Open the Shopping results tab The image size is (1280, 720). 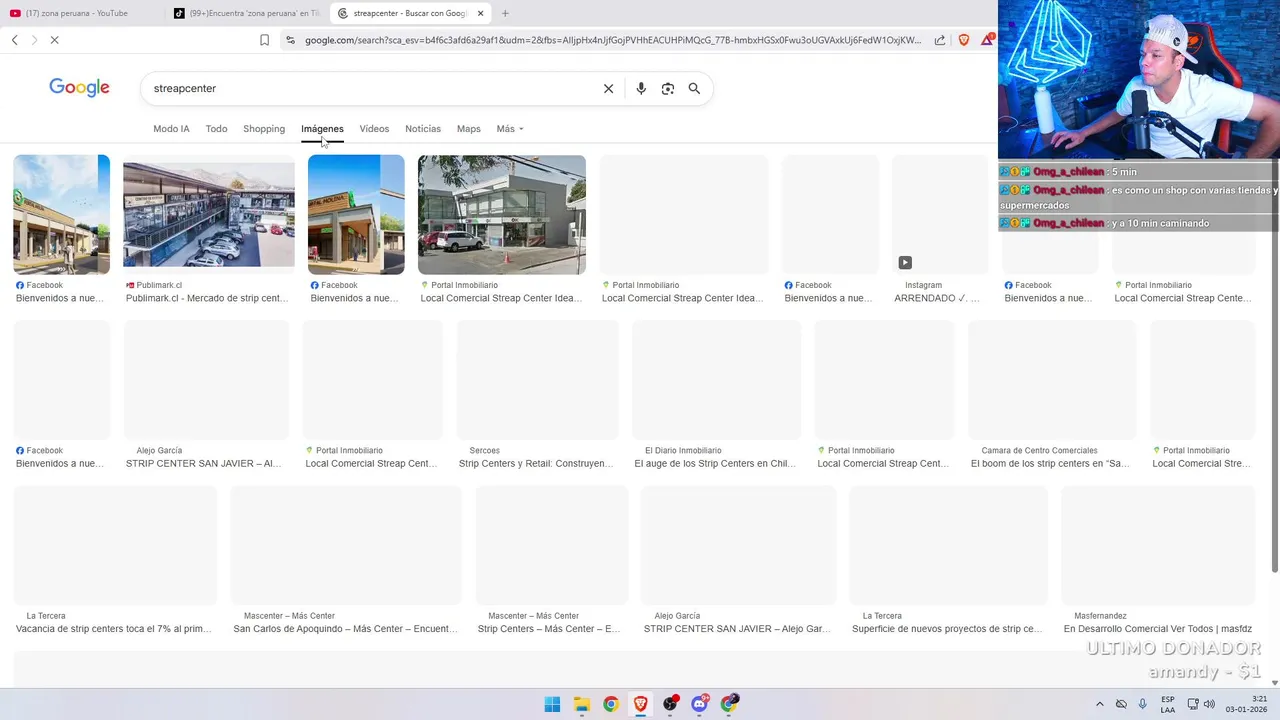(264, 129)
